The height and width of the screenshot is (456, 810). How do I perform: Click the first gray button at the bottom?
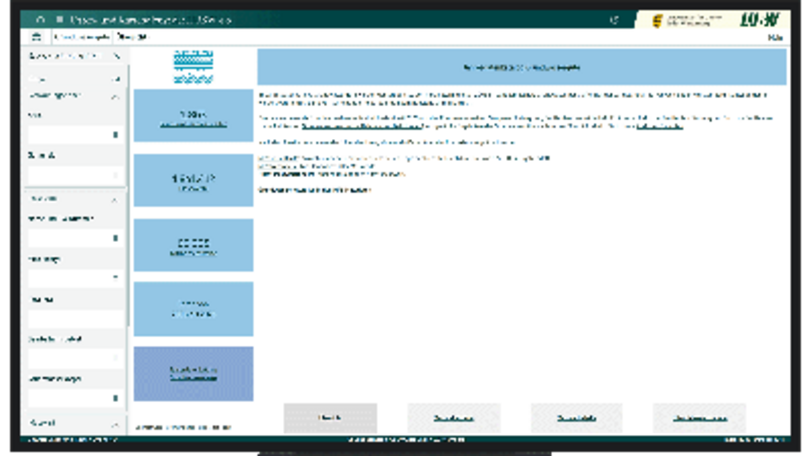point(330,418)
